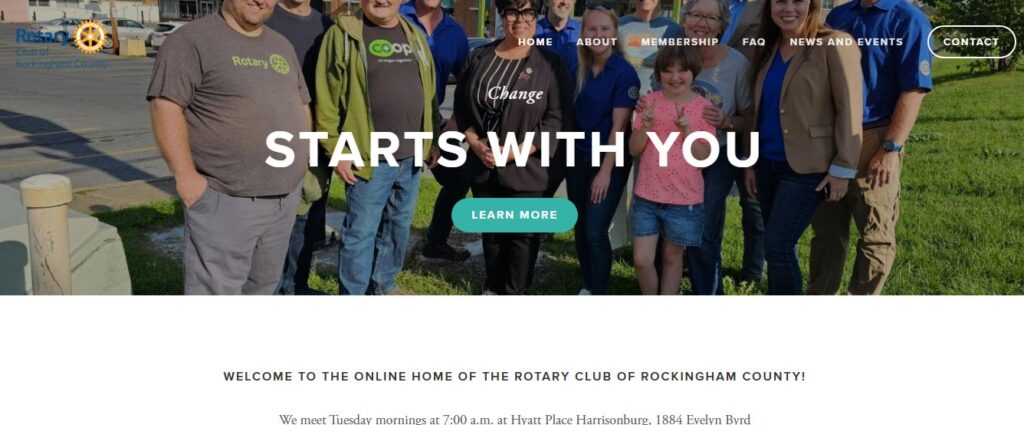1024x425 pixels.
Task: Click the script 'Change' text in hero
Action: (515, 95)
